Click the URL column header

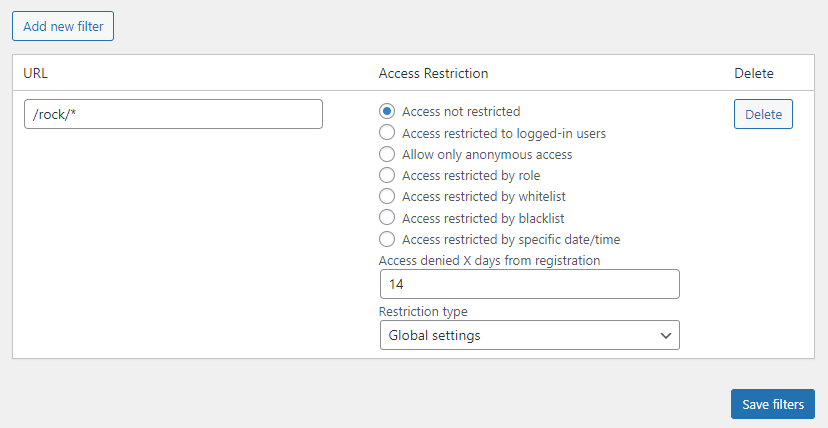tap(35, 73)
